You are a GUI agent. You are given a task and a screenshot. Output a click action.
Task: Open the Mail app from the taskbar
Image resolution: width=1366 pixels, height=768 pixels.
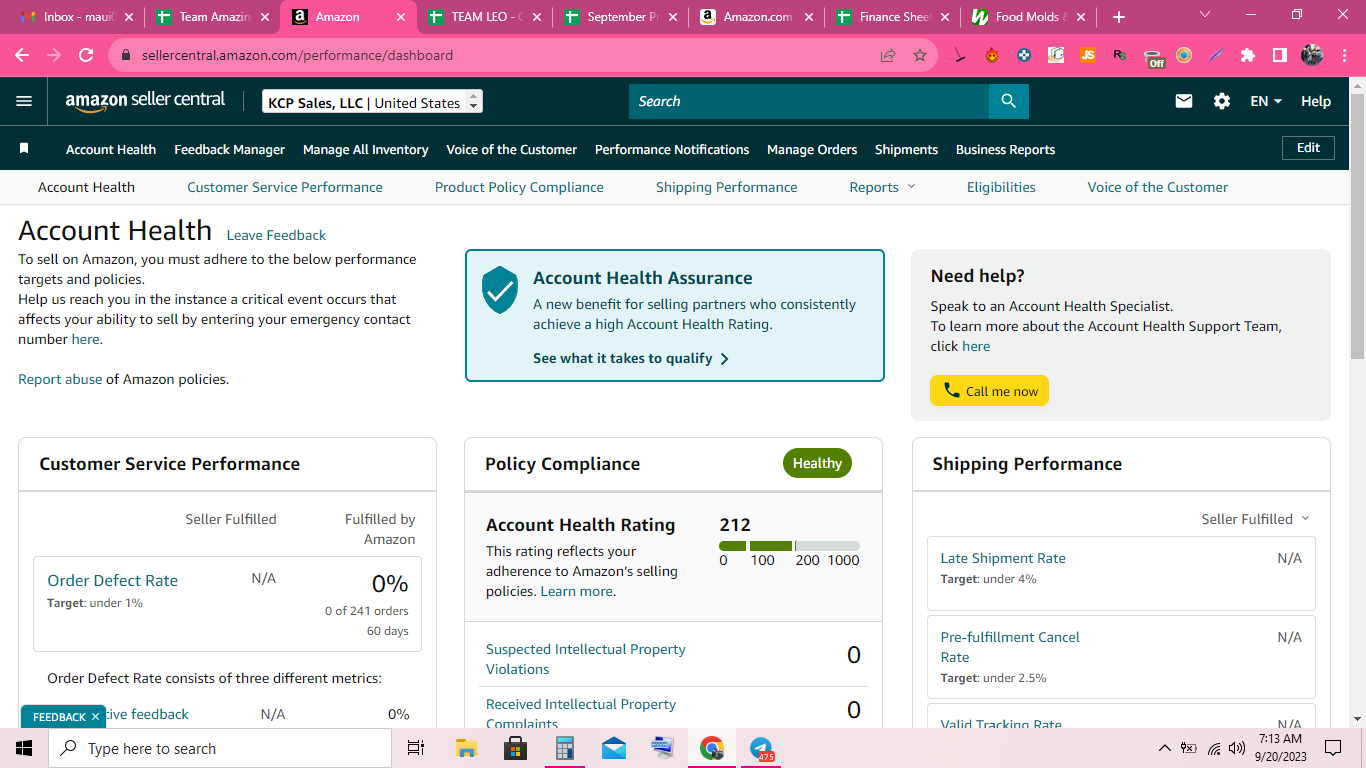[613, 748]
